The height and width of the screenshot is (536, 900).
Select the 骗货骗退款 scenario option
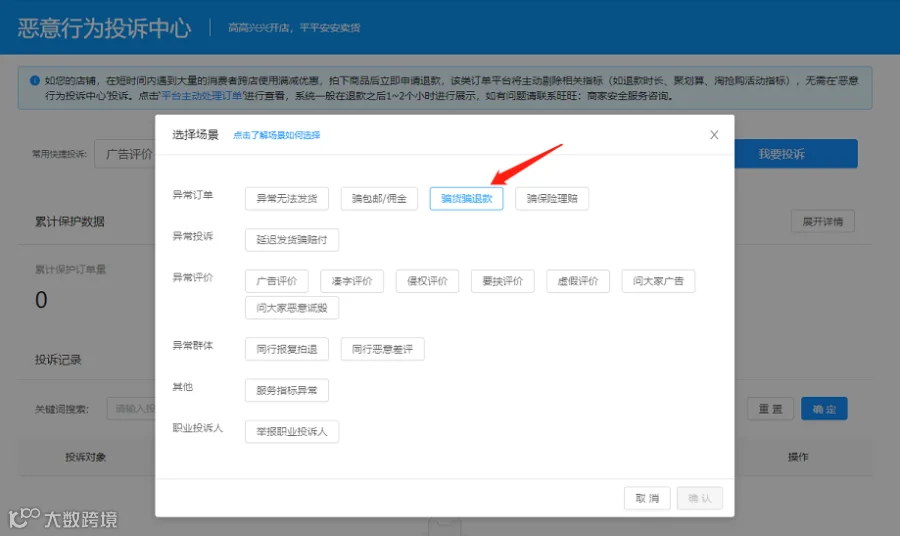click(x=467, y=199)
